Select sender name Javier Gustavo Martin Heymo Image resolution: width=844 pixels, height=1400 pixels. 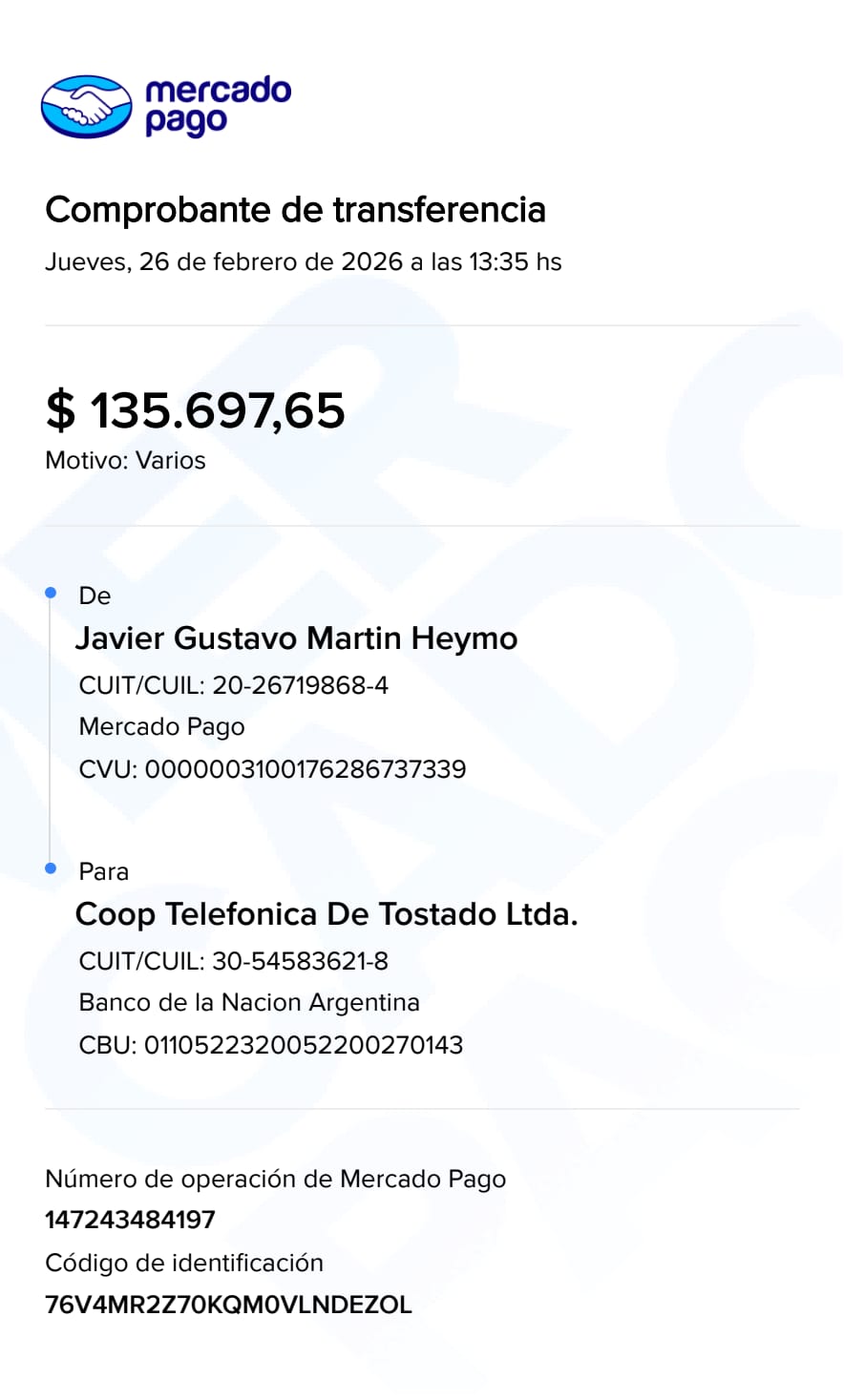tap(296, 638)
